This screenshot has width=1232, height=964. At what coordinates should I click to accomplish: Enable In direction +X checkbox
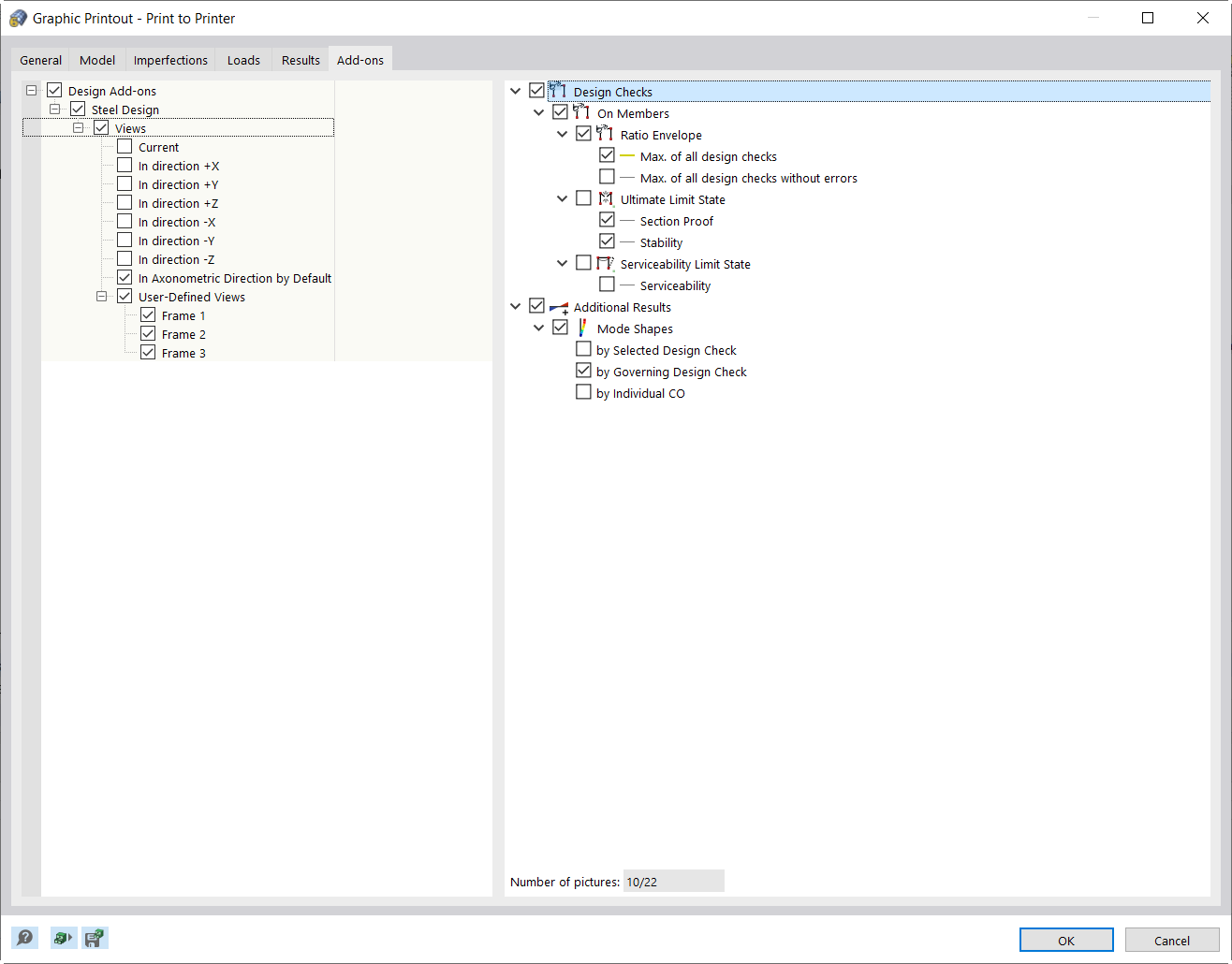click(125, 165)
